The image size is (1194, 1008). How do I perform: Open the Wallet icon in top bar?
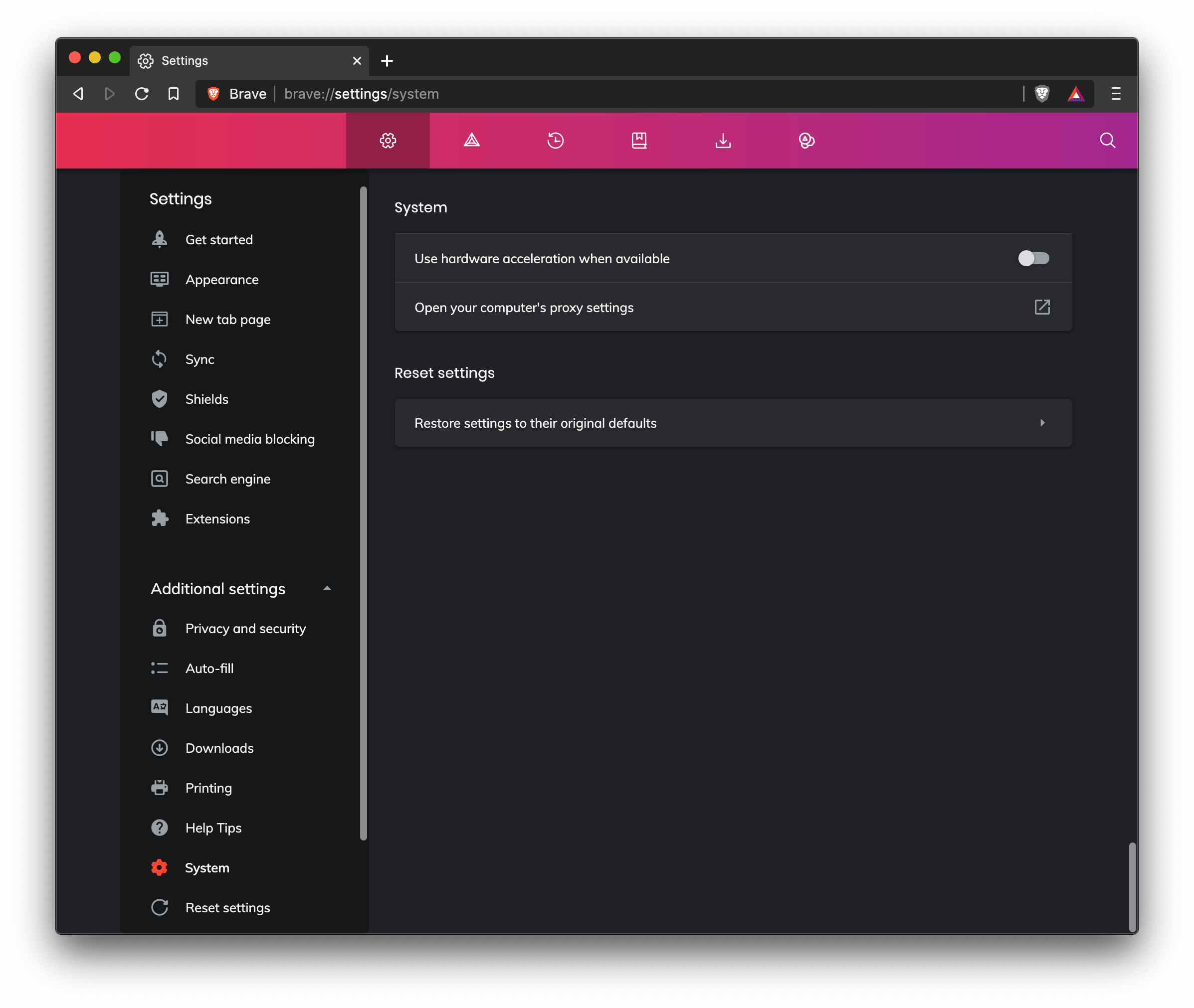pos(806,141)
